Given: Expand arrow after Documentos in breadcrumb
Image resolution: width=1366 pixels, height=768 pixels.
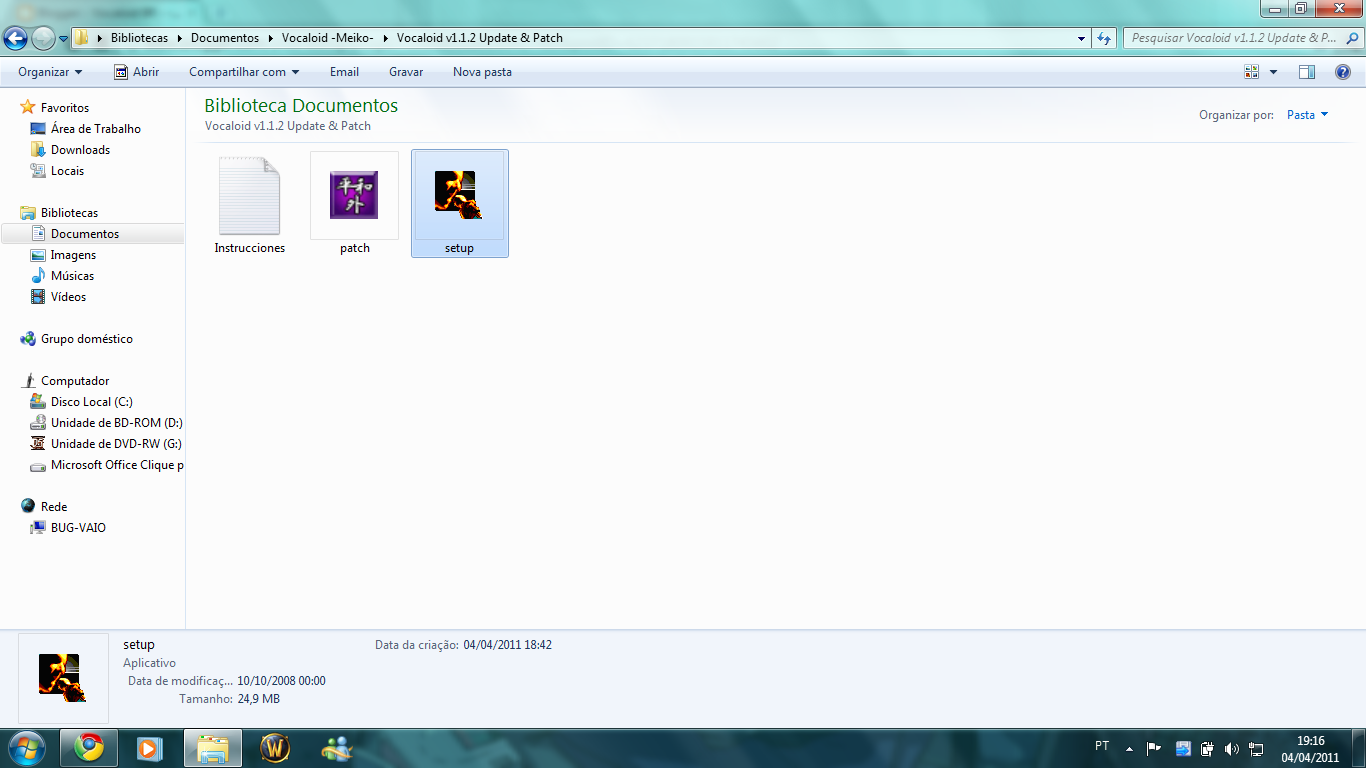Looking at the screenshot, I should [271, 38].
